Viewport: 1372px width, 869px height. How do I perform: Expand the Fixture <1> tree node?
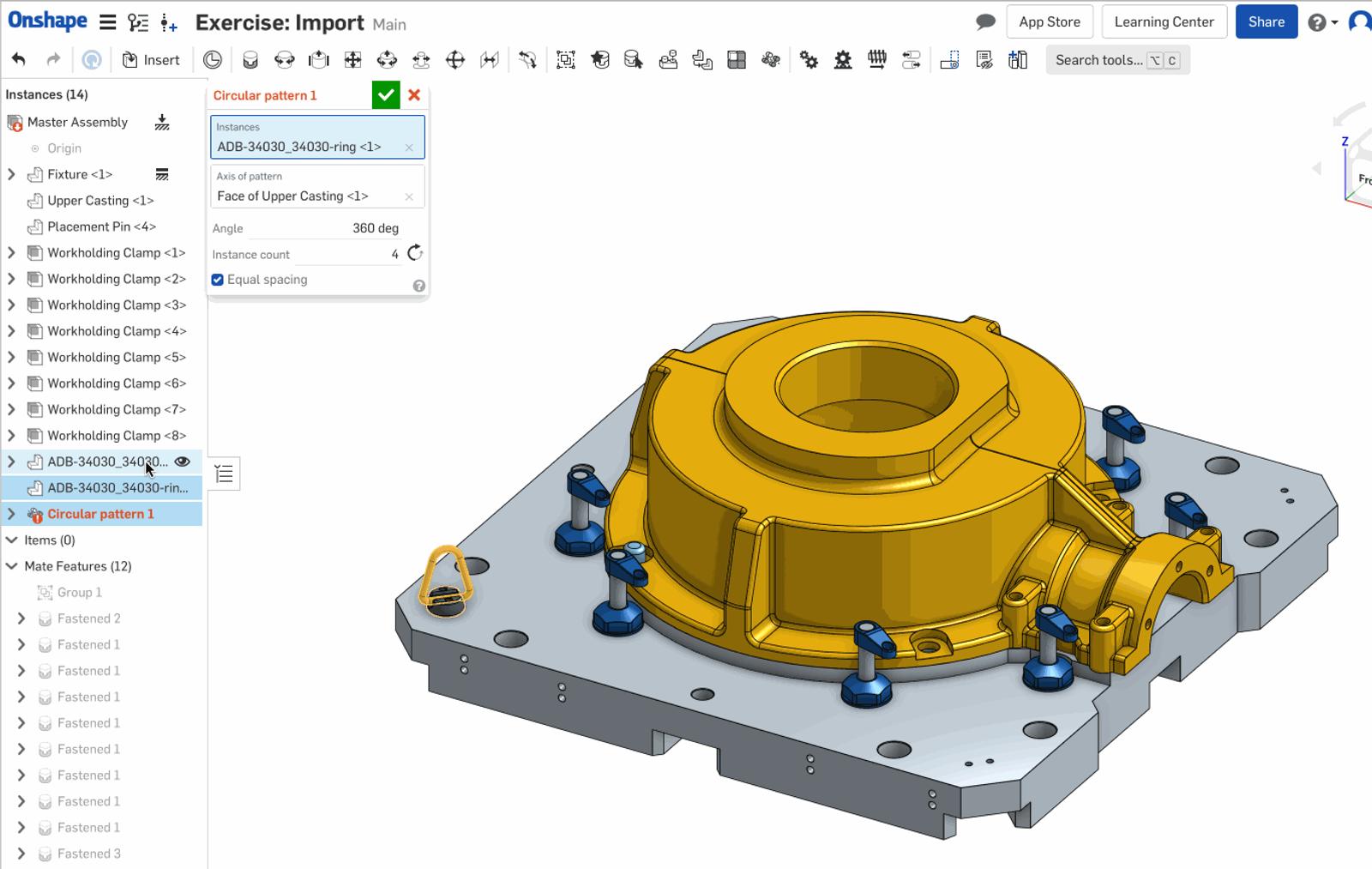coord(11,174)
